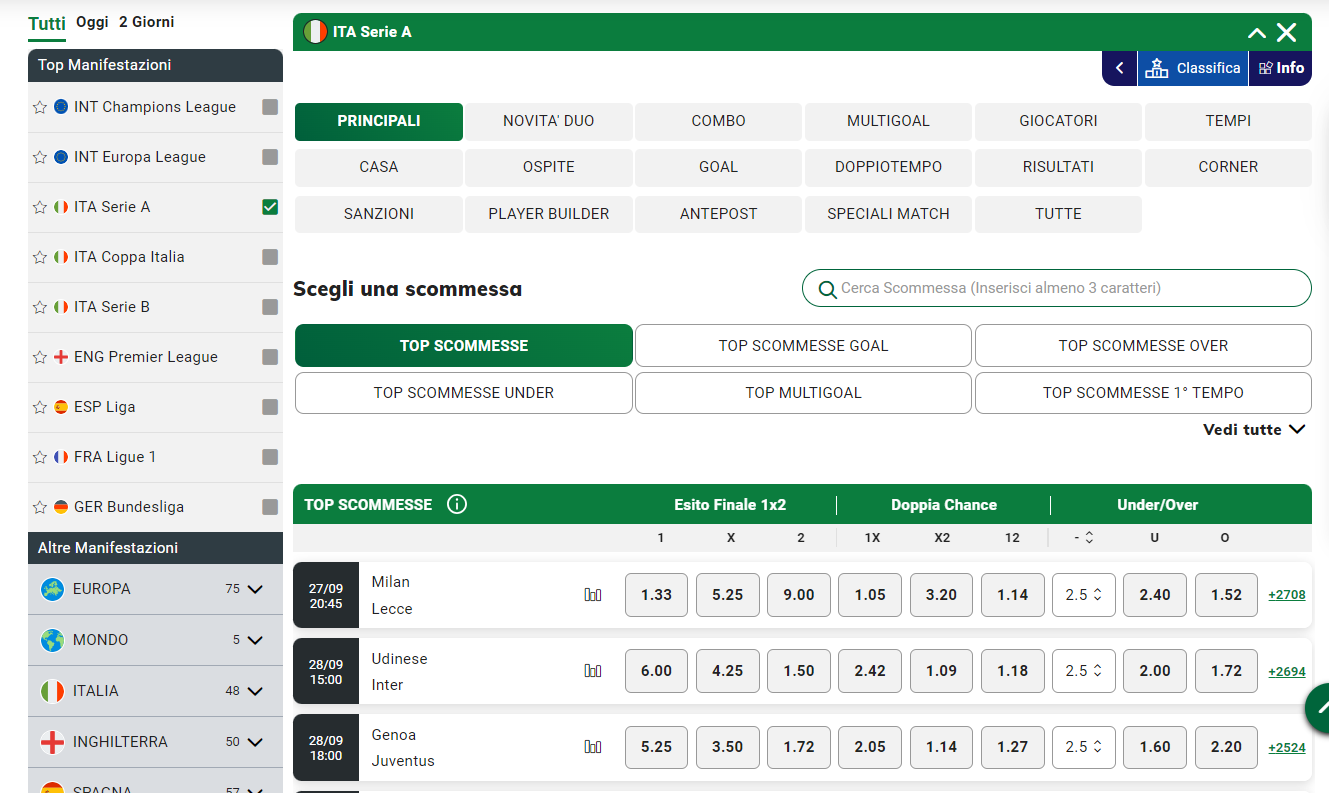The height and width of the screenshot is (793, 1329).
Task: Click the back arrow in the green header
Action: click(x=1119, y=68)
